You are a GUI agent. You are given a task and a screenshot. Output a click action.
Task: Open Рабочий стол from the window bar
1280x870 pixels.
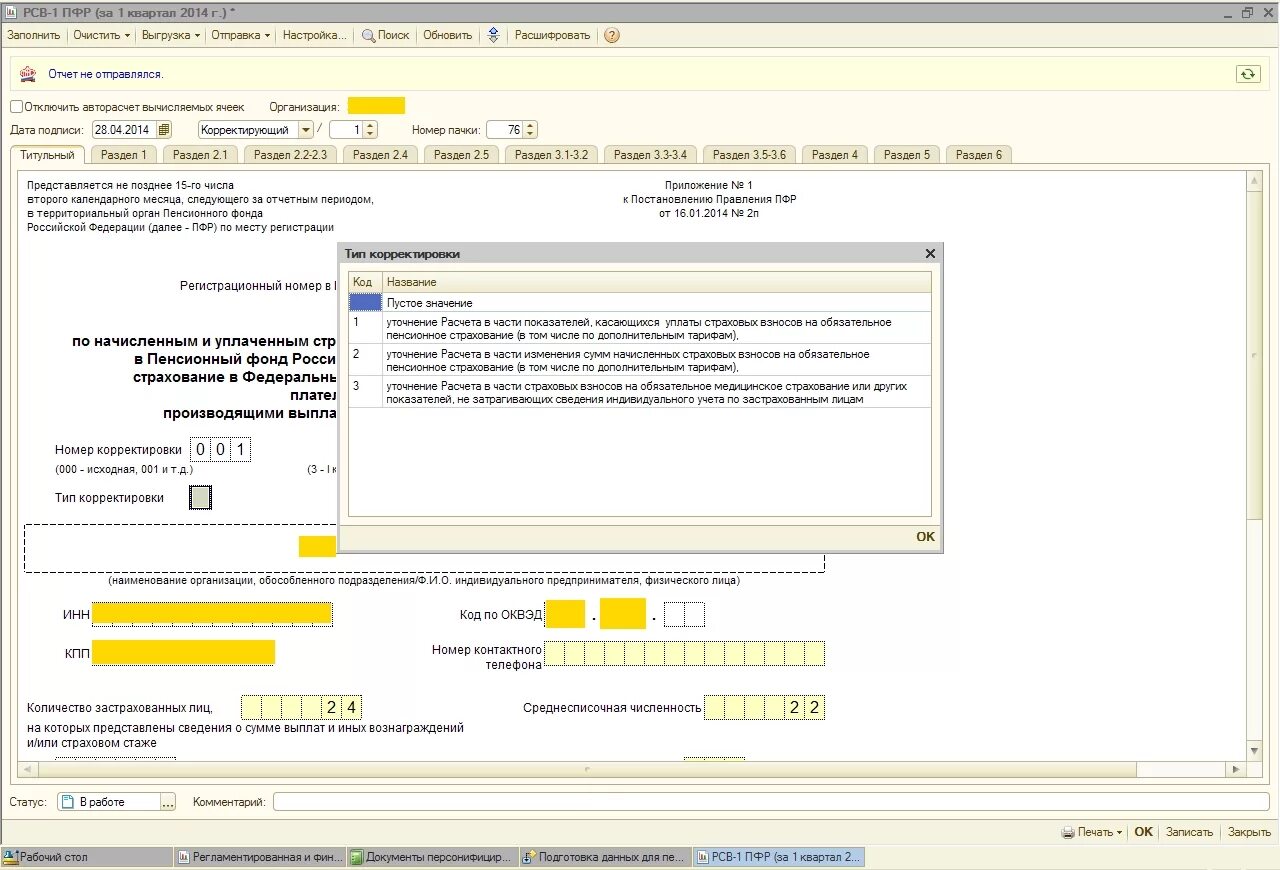click(x=87, y=857)
